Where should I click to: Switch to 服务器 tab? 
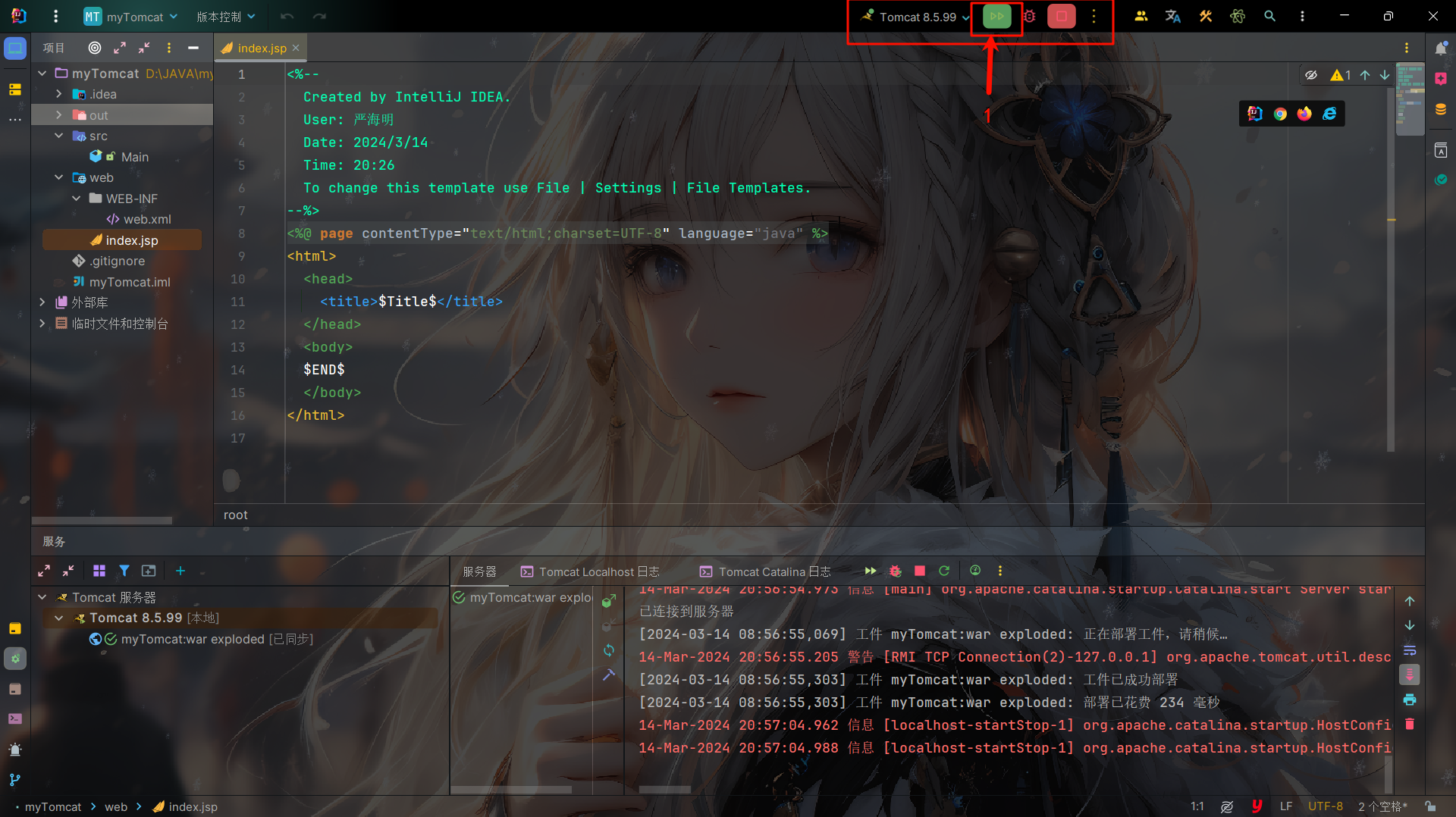(479, 571)
